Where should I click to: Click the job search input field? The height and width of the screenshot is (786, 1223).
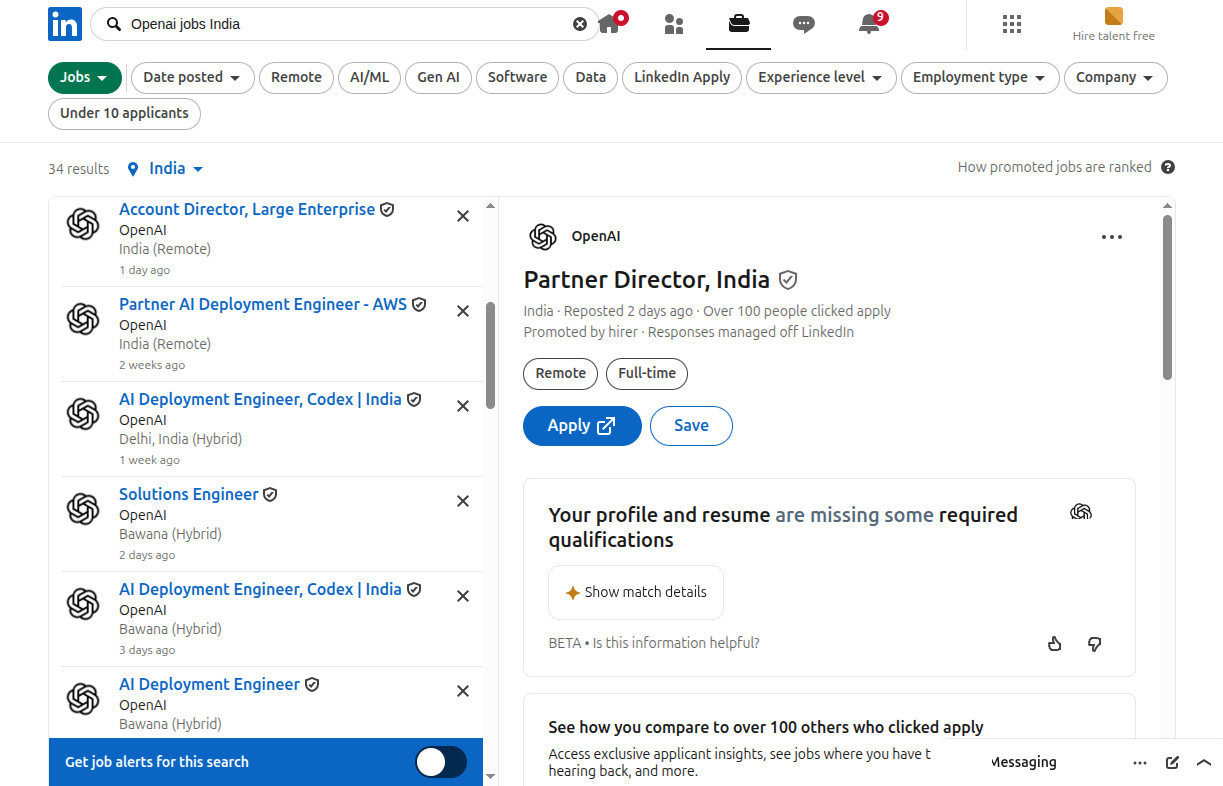click(x=345, y=24)
